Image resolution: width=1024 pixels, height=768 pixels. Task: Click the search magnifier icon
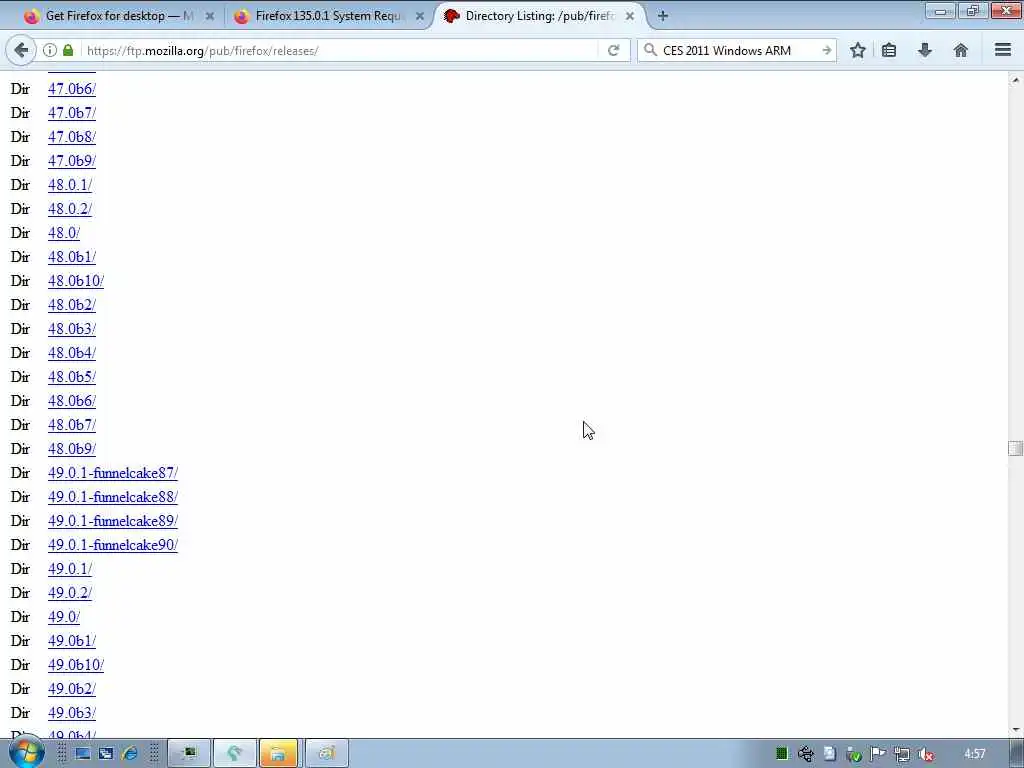click(x=650, y=50)
